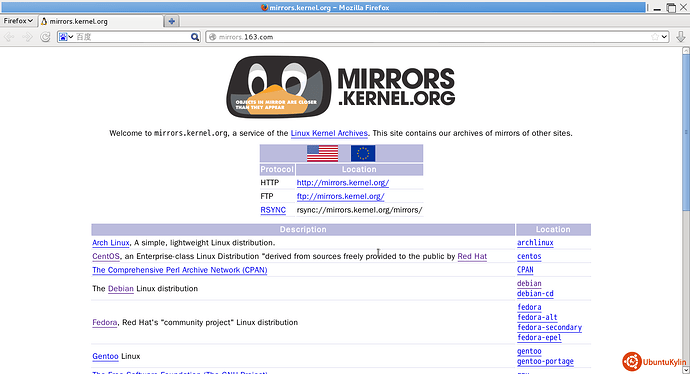The width and height of the screenshot is (690, 374).
Task: Click the Description column header
Action: (x=303, y=229)
